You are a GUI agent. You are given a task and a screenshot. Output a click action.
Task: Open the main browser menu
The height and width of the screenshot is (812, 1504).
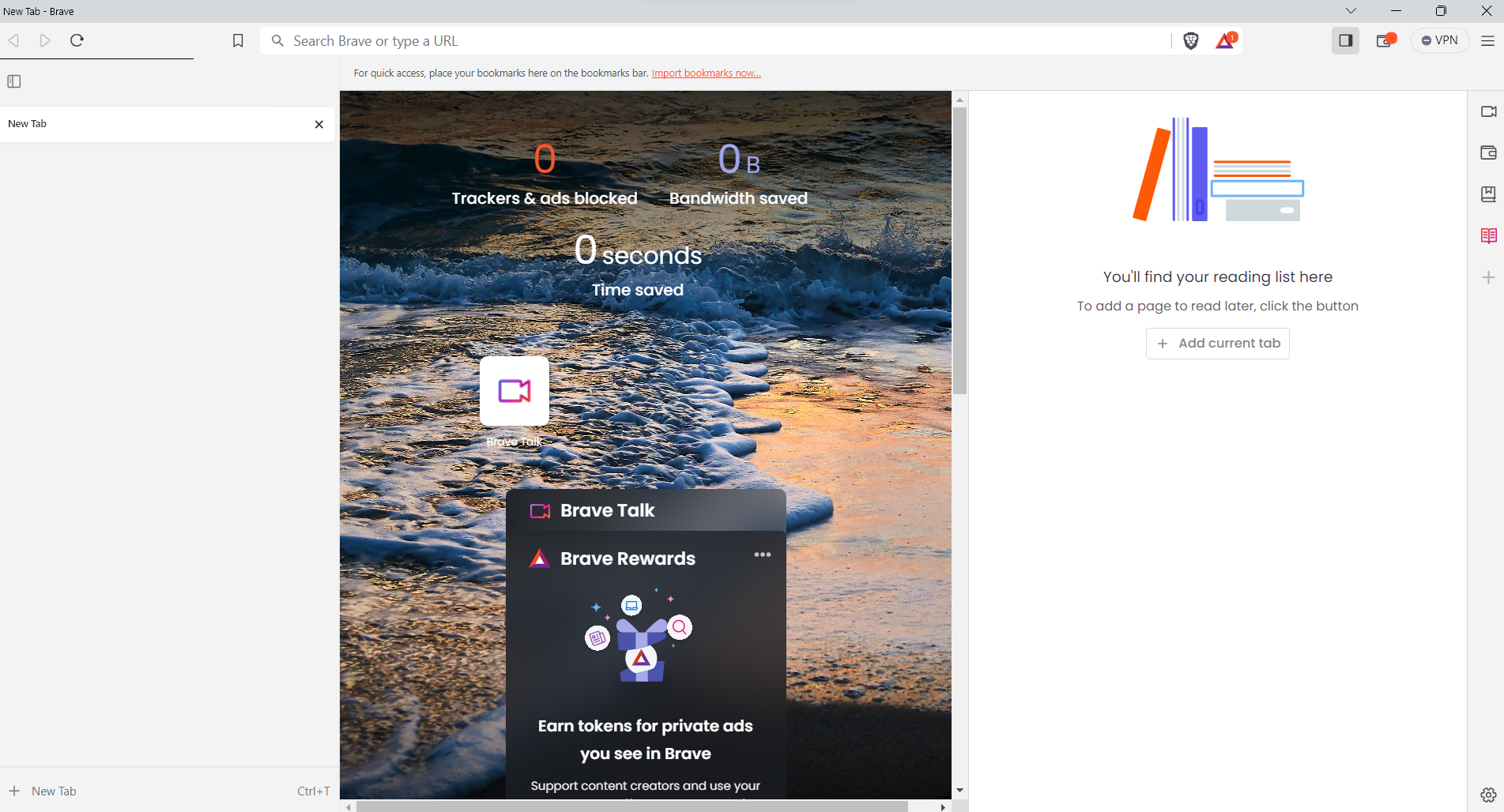point(1487,40)
